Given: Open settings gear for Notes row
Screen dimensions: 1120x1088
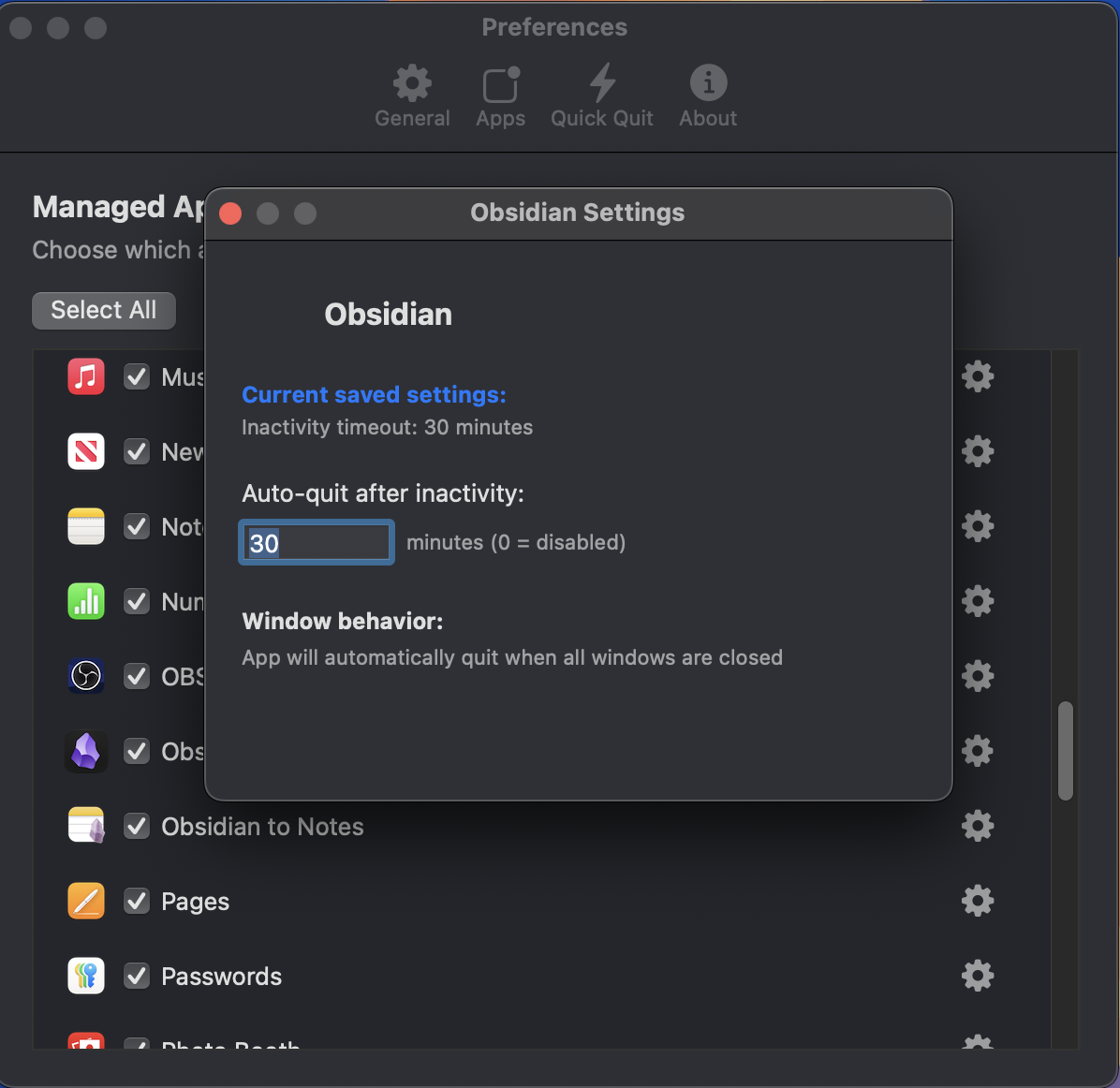Looking at the screenshot, I should point(977,526).
